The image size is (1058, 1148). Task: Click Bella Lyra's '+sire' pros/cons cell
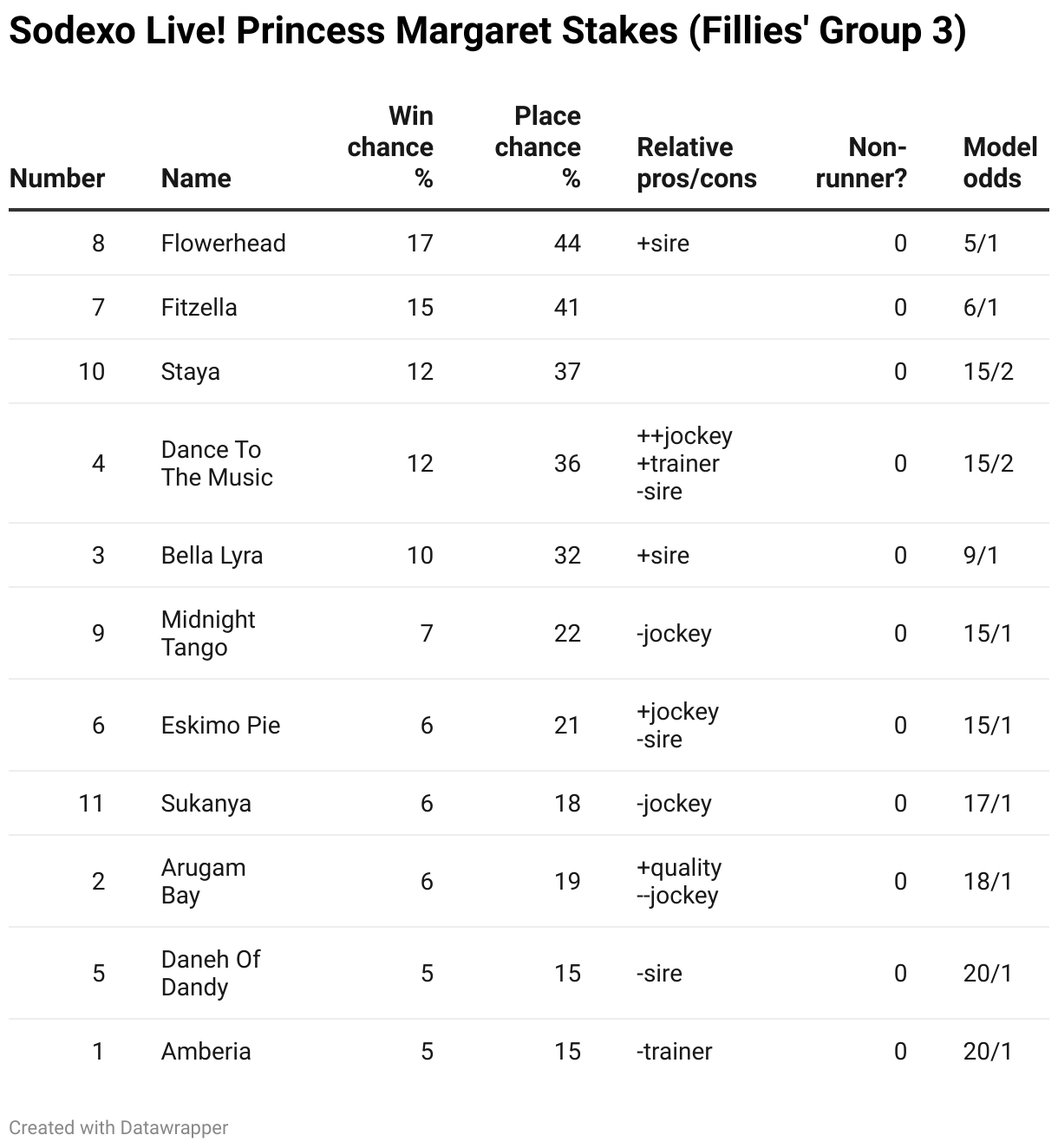click(x=663, y=555)
